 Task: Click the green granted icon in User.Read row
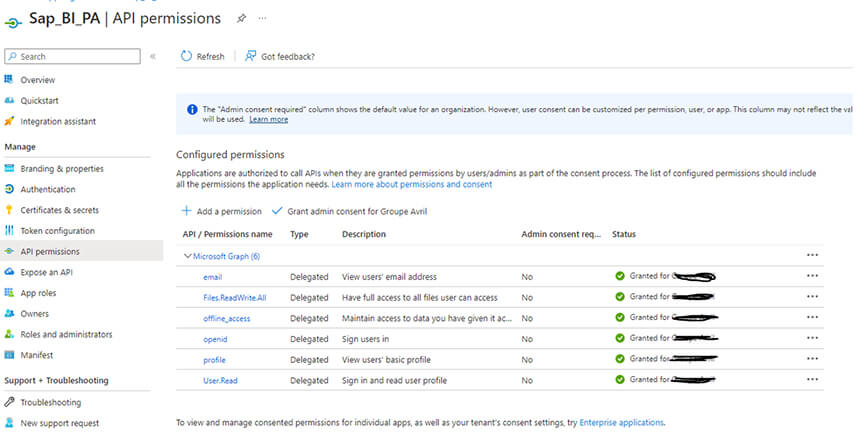pos(620,380)
